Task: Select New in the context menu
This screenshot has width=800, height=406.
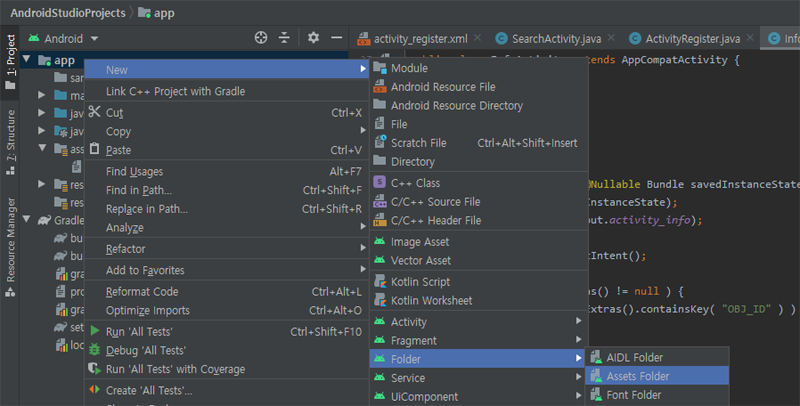Action: 227,69
